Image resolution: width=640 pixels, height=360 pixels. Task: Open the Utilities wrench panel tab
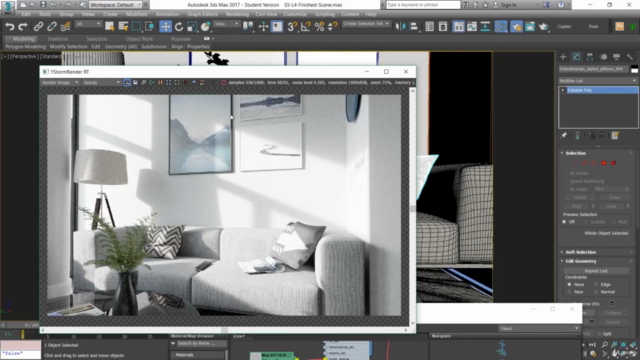coord(630,57)
